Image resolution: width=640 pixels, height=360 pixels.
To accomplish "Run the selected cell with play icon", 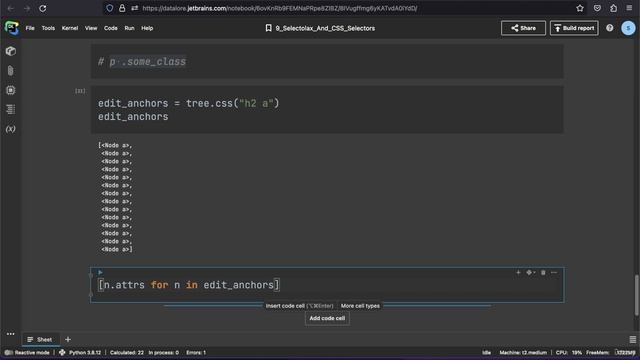I will point(100,272).
